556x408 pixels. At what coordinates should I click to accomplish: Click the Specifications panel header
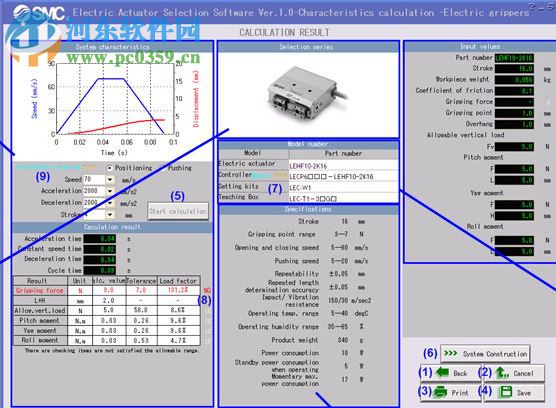click(x=308, y=209)
